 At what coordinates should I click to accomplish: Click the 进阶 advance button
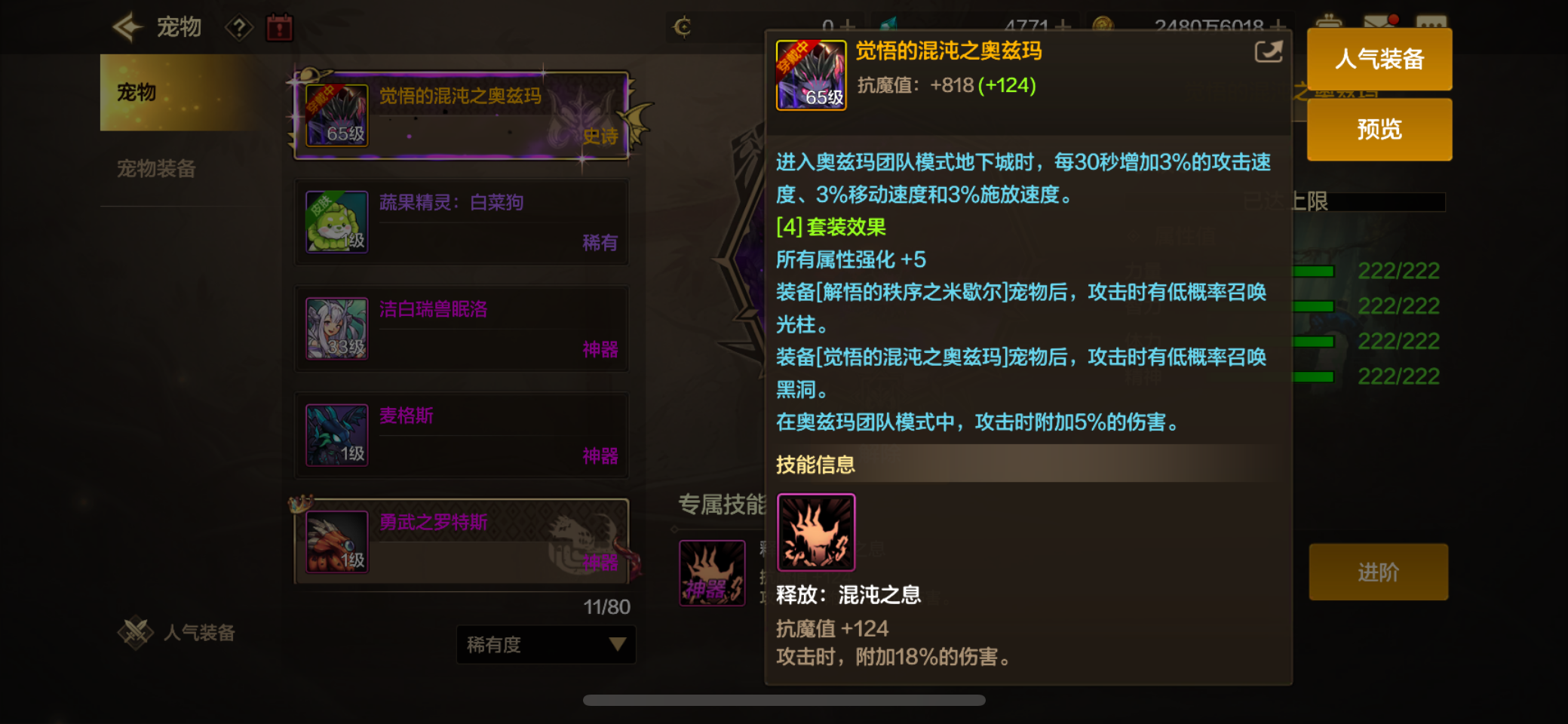tap(1378, 572)
